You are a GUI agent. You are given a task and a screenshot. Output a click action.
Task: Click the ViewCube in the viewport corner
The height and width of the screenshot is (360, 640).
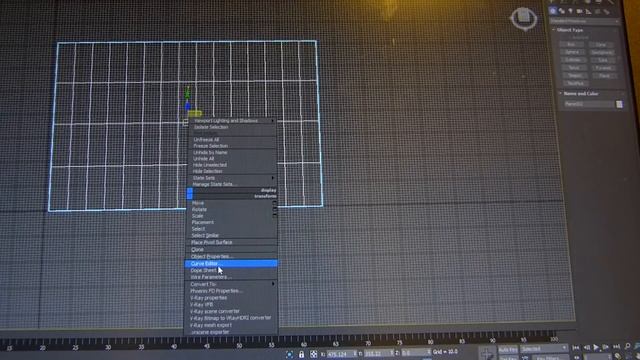coord(524,18)
